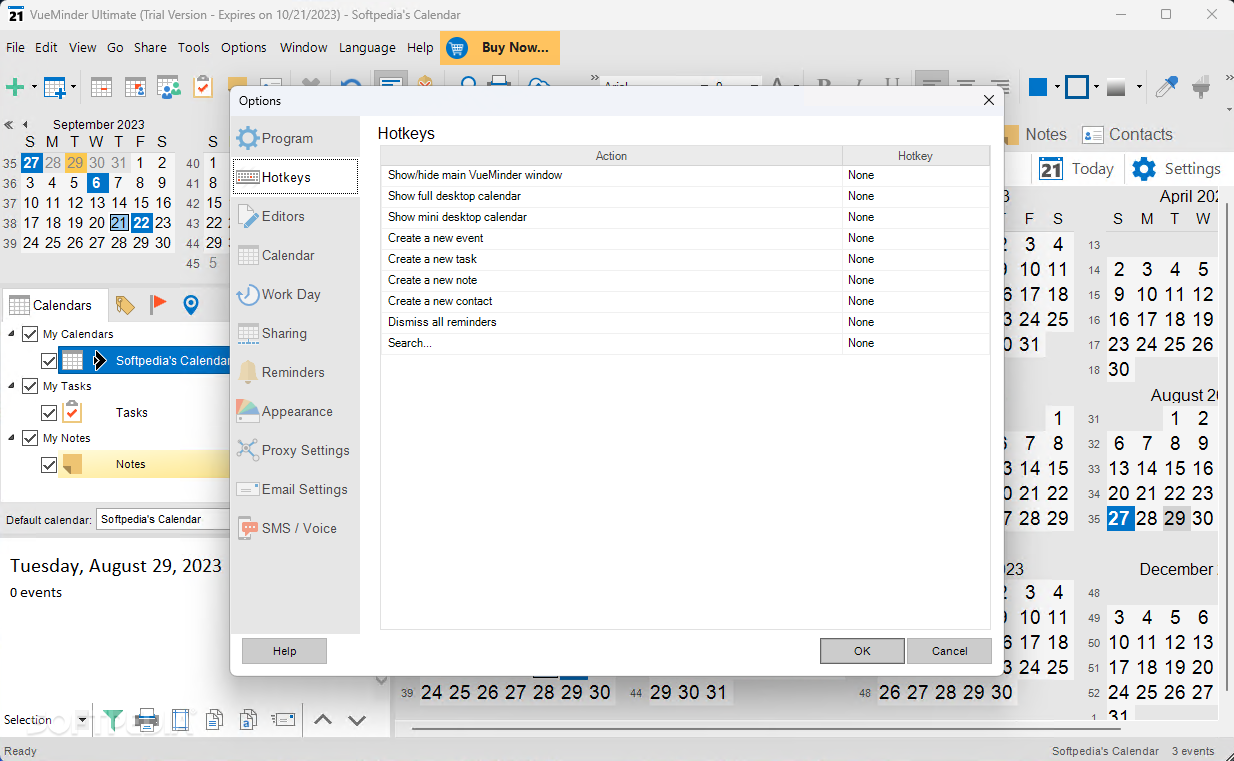Toggle the My Tasks group checkbox

click(x=30, y=386)
